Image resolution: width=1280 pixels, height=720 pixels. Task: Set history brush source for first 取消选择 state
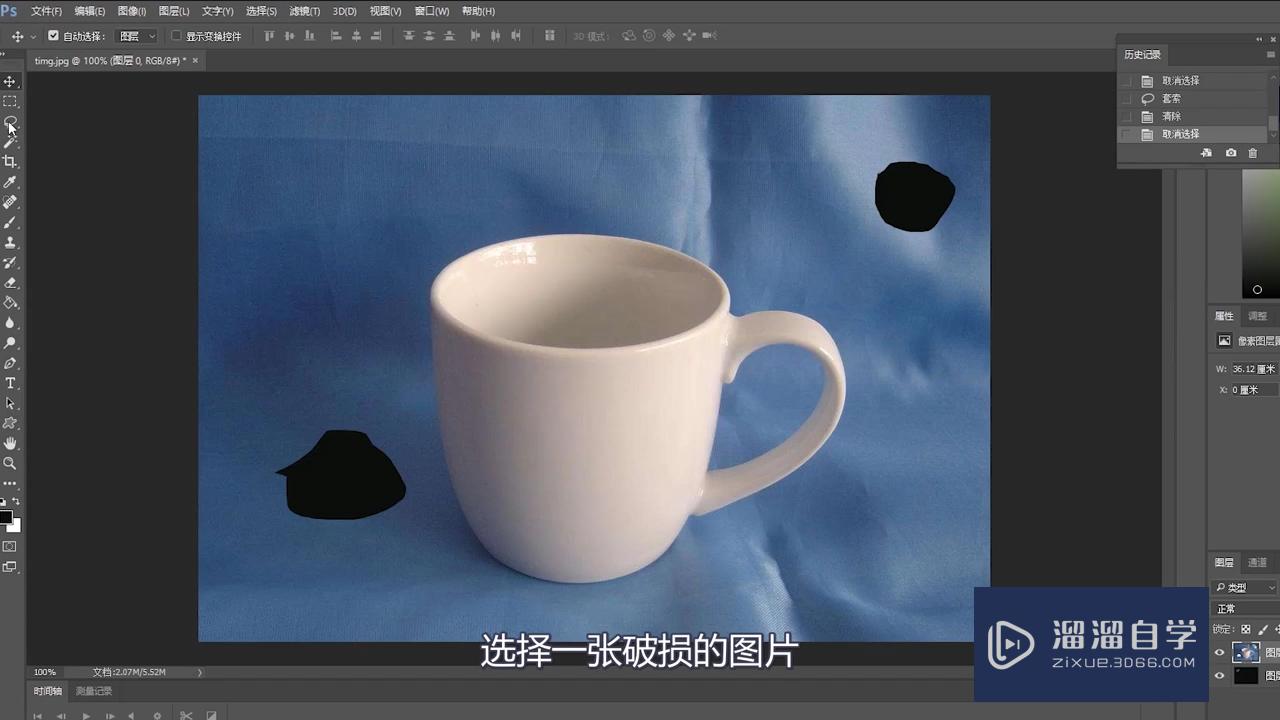click(x=1127, y=81)
